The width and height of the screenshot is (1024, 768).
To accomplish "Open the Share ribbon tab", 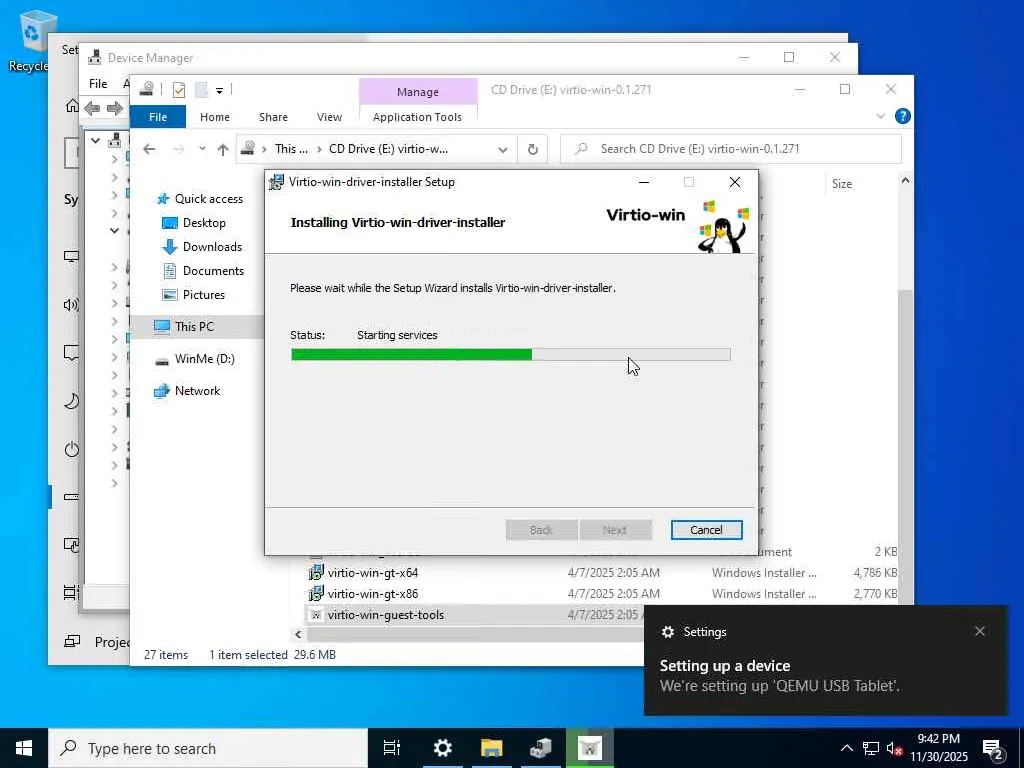I will coord(273,117).
